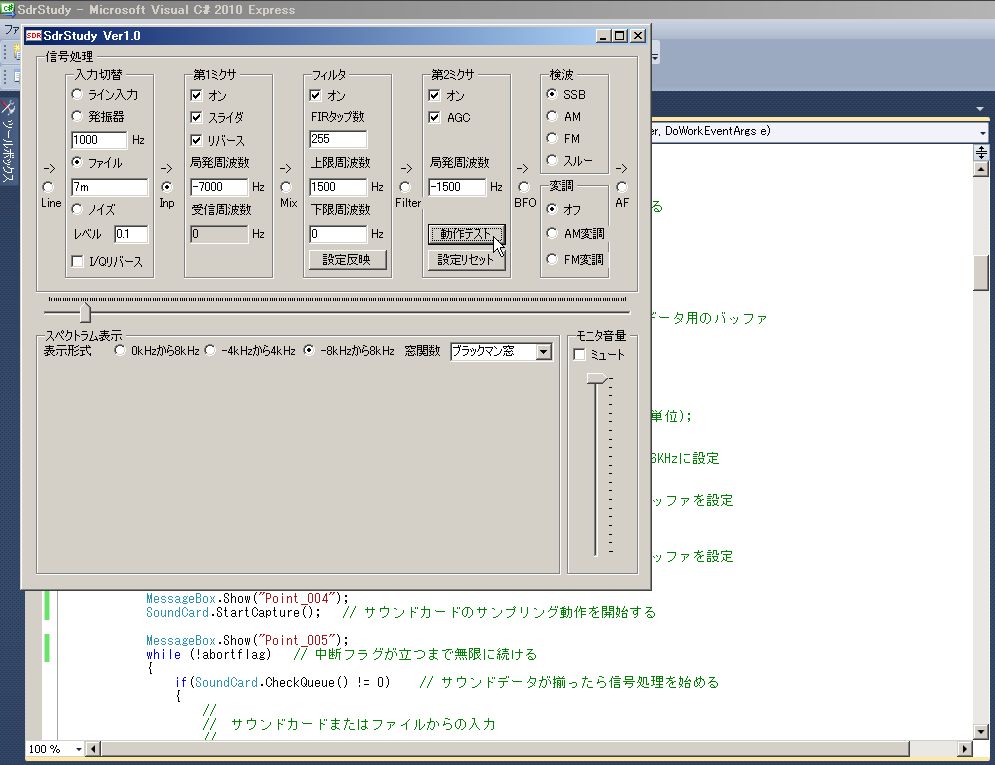Choose Line monitor point radio button
995x765 pixels.
point(48,187)
